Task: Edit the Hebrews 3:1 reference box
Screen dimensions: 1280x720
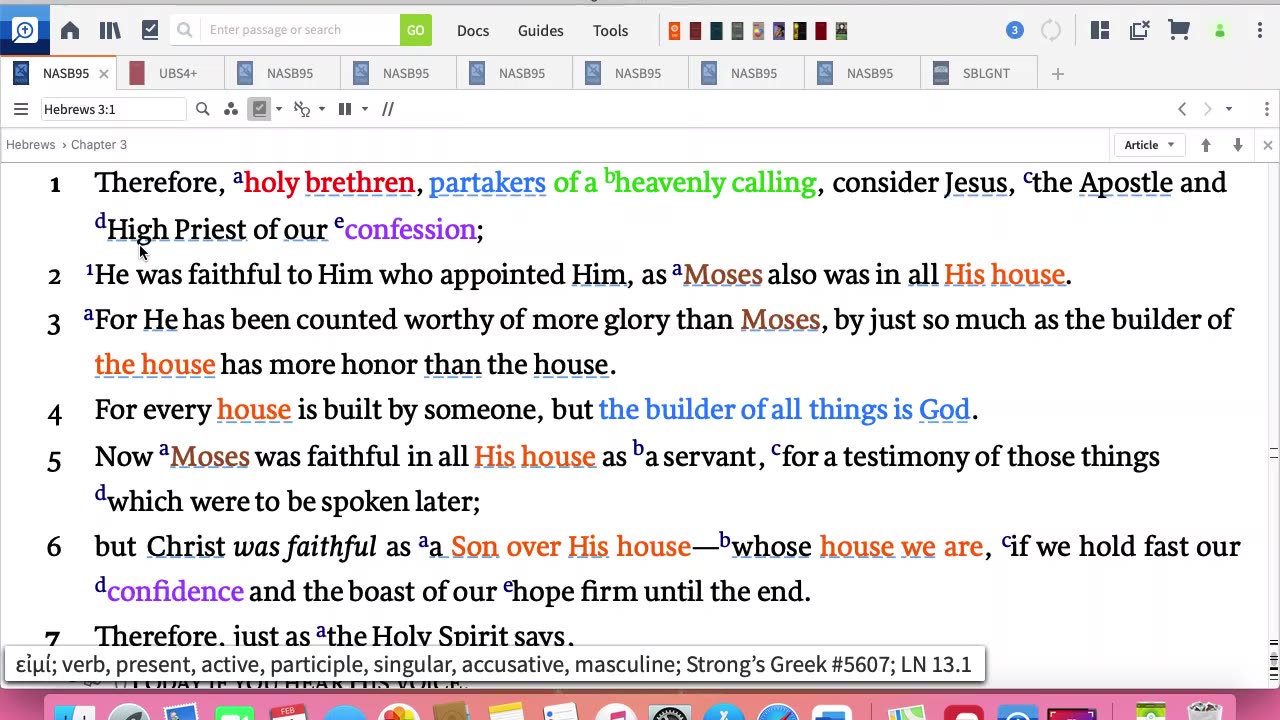Action: coord(113,109)
